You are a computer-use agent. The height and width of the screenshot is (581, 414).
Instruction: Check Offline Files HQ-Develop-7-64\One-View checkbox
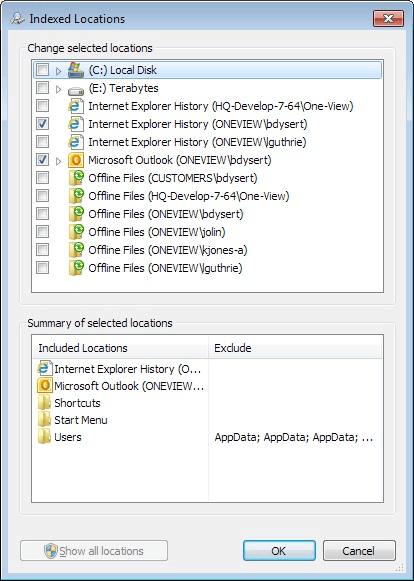tap(42, 195)
